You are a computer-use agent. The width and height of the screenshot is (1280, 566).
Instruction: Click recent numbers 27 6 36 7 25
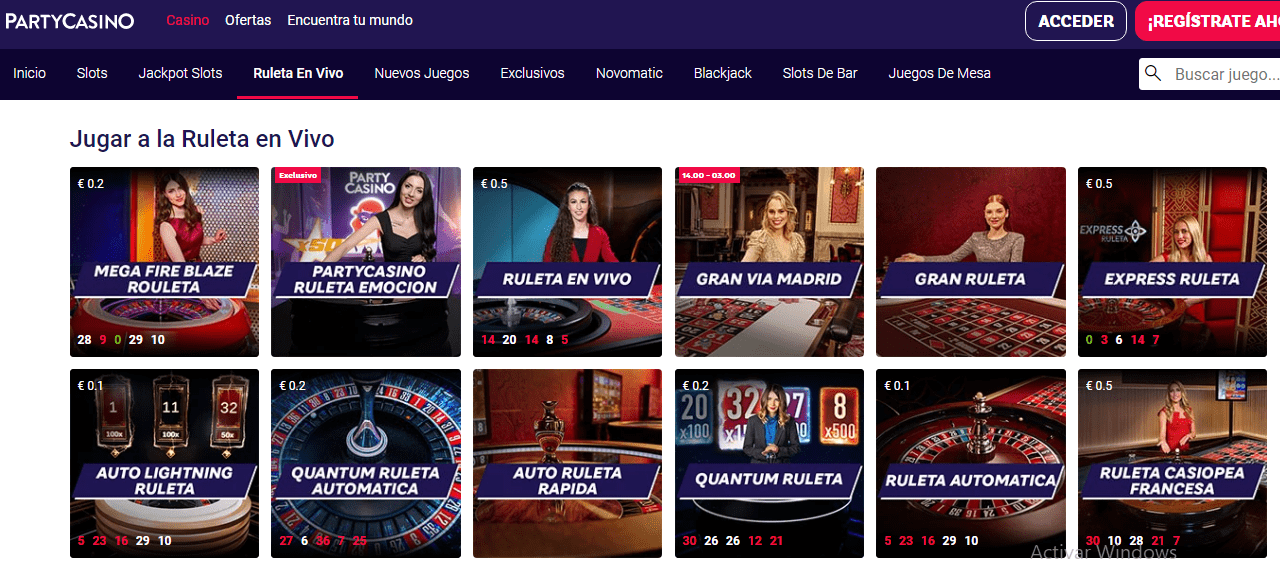pyautogui.click(x=323, y=541)
